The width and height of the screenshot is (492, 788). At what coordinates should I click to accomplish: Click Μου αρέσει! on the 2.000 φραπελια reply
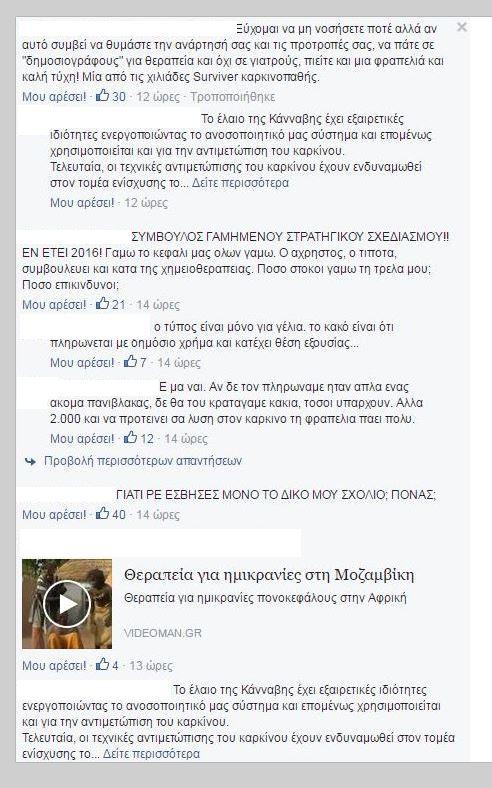click(82, 438)
